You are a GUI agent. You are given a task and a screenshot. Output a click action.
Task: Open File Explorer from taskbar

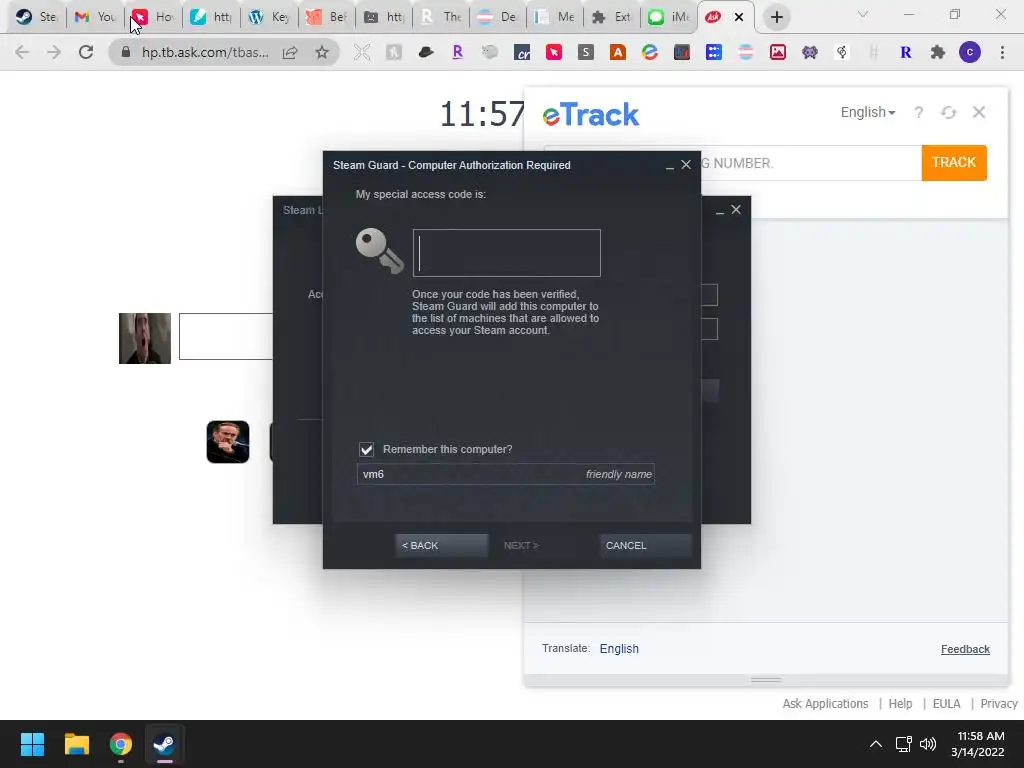coord(76,744)
